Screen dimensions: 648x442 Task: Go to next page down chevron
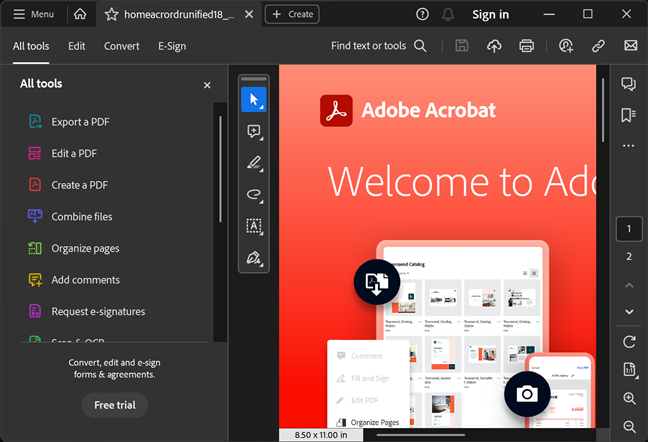629,312
